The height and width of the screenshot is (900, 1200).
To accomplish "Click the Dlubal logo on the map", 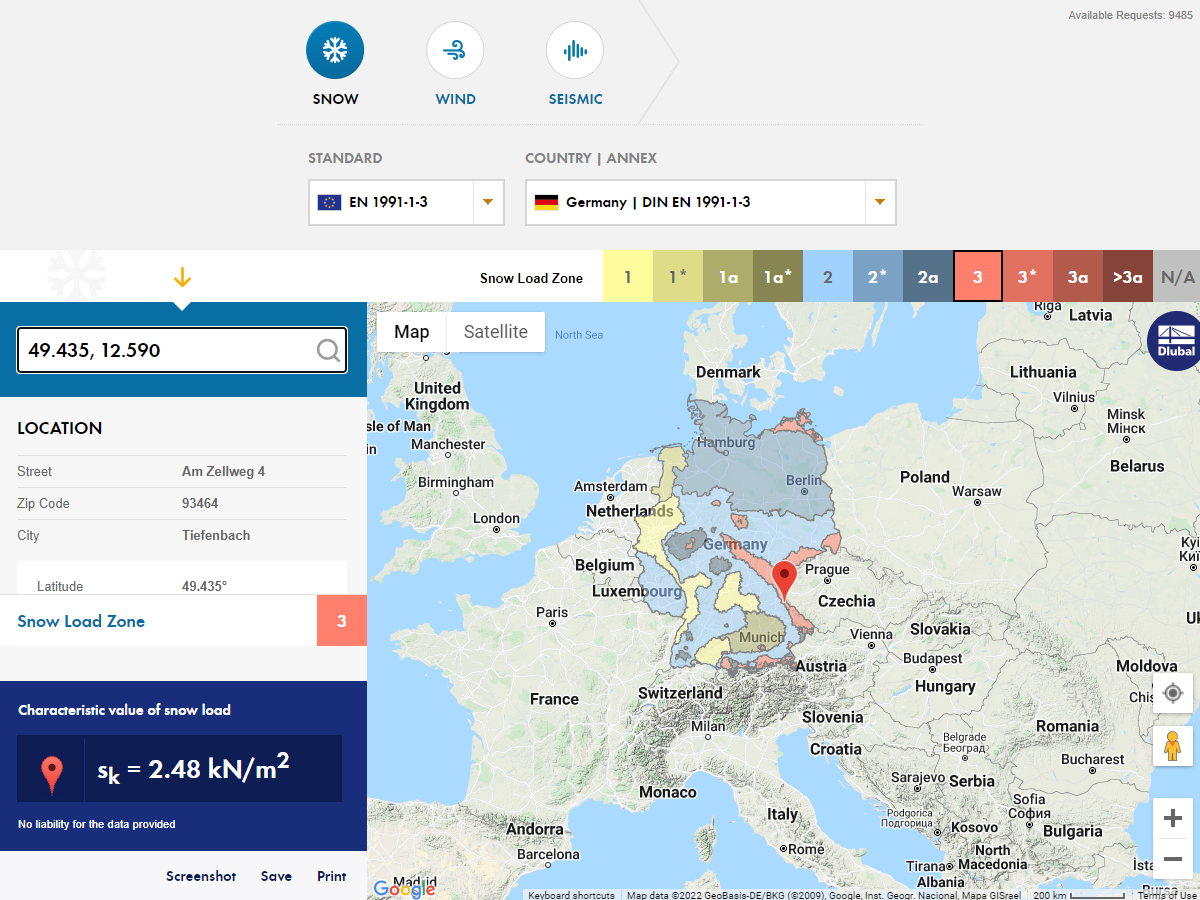I will (1175, 342).
